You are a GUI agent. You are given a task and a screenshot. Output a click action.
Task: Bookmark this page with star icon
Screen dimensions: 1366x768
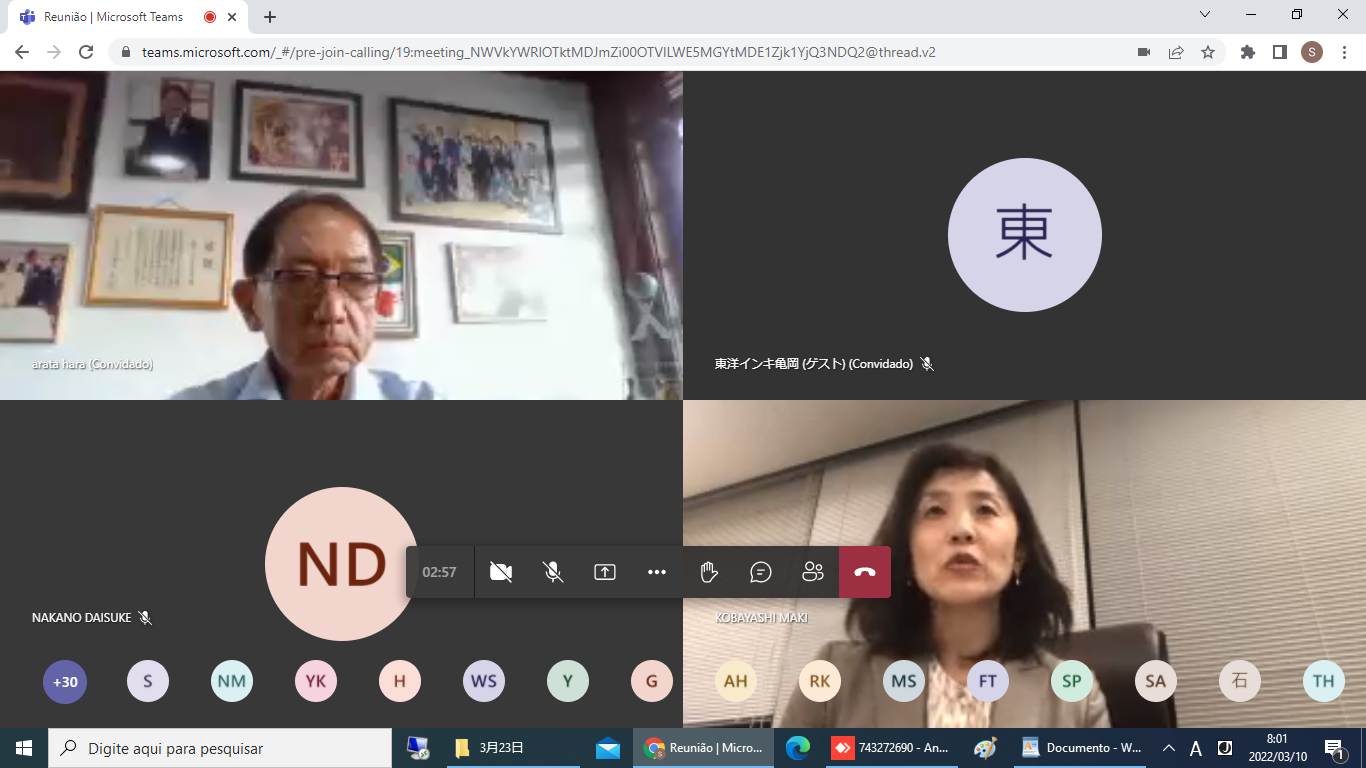(x=1208, y=52)
